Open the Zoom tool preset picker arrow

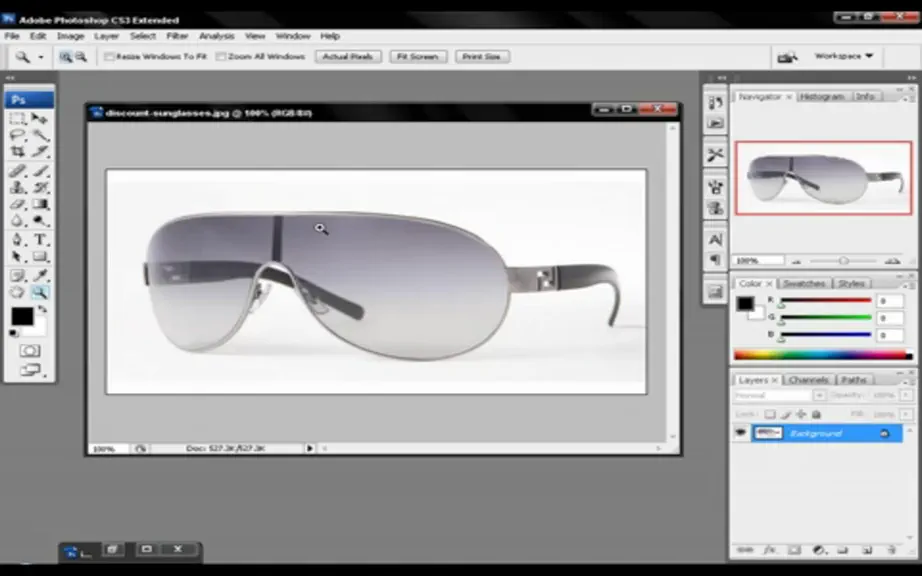[x=41, y=57]
